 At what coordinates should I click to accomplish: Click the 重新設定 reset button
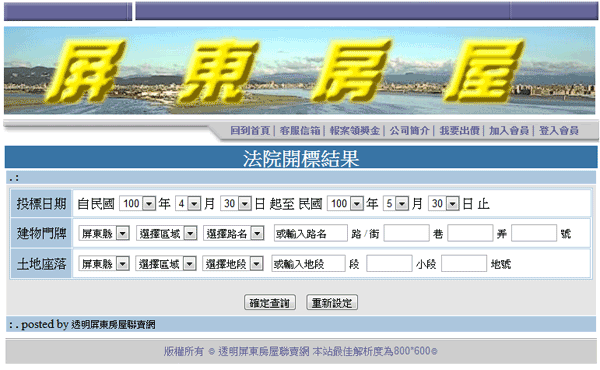click(332, 303)
